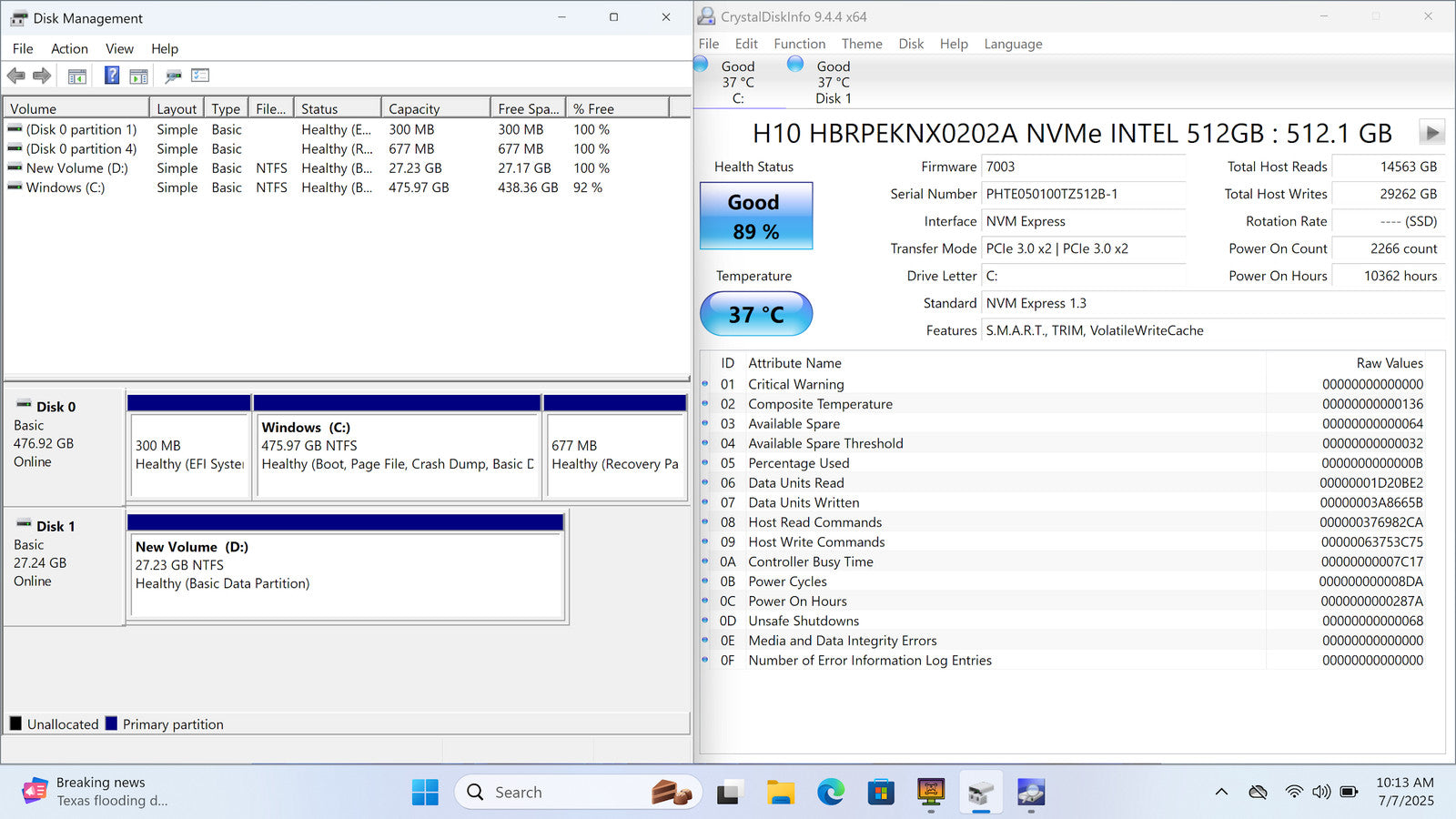
Task: Click the monitor app icon in the taskbar
Action: 931,793
